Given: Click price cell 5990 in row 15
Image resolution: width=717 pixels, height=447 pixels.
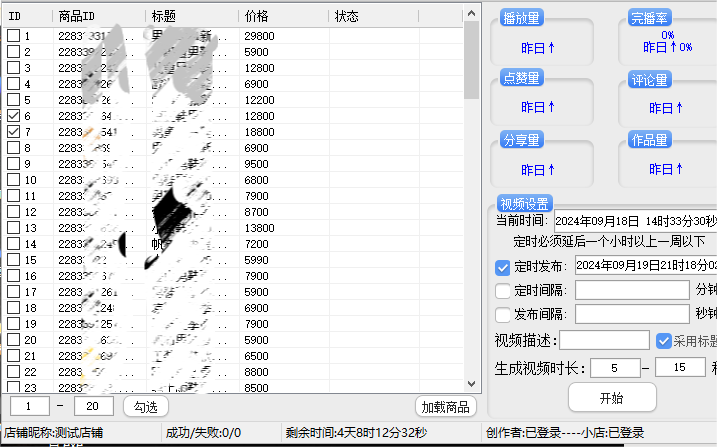Looking at the screenshot, I should point(257,260).
